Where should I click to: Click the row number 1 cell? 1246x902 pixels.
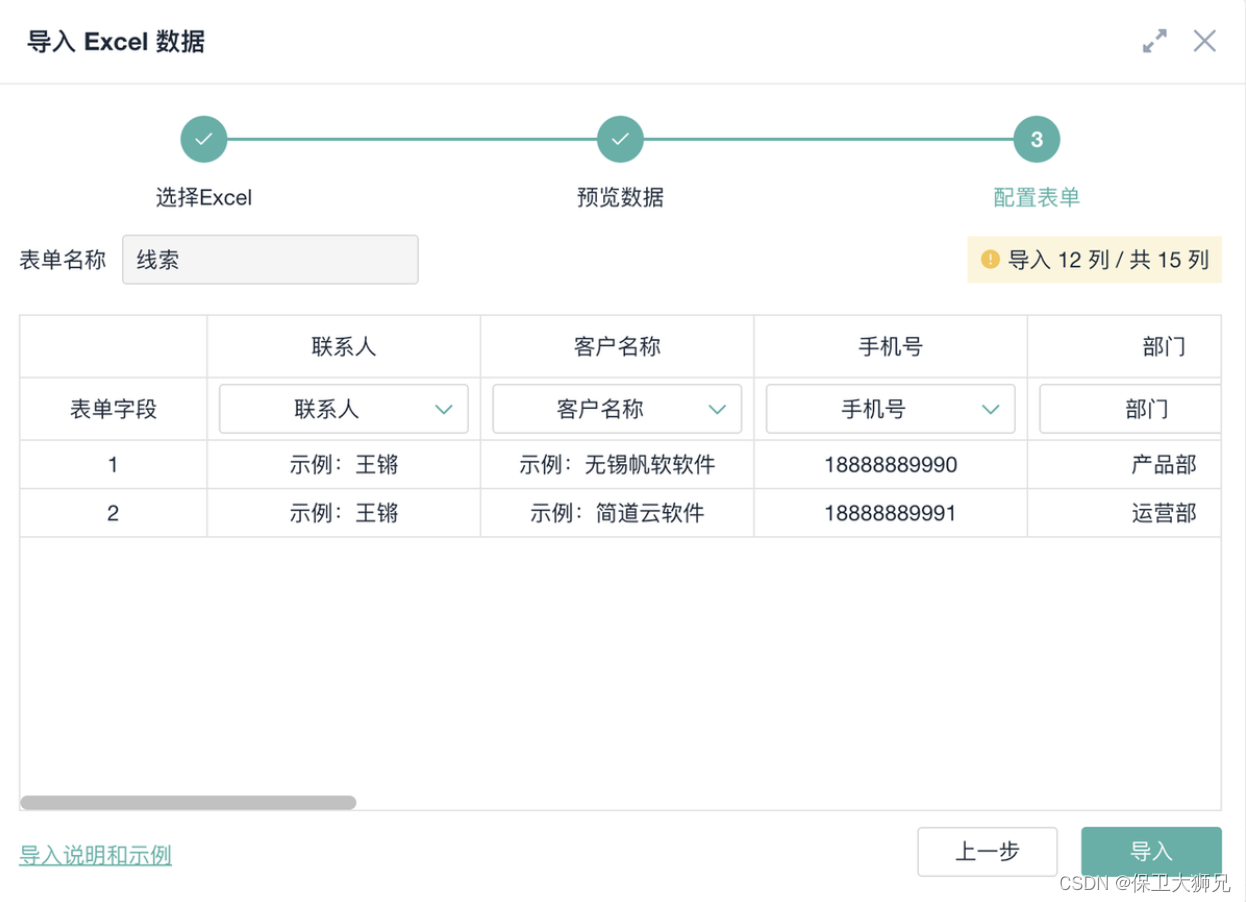pyautogui.click(x=113, y=464)
